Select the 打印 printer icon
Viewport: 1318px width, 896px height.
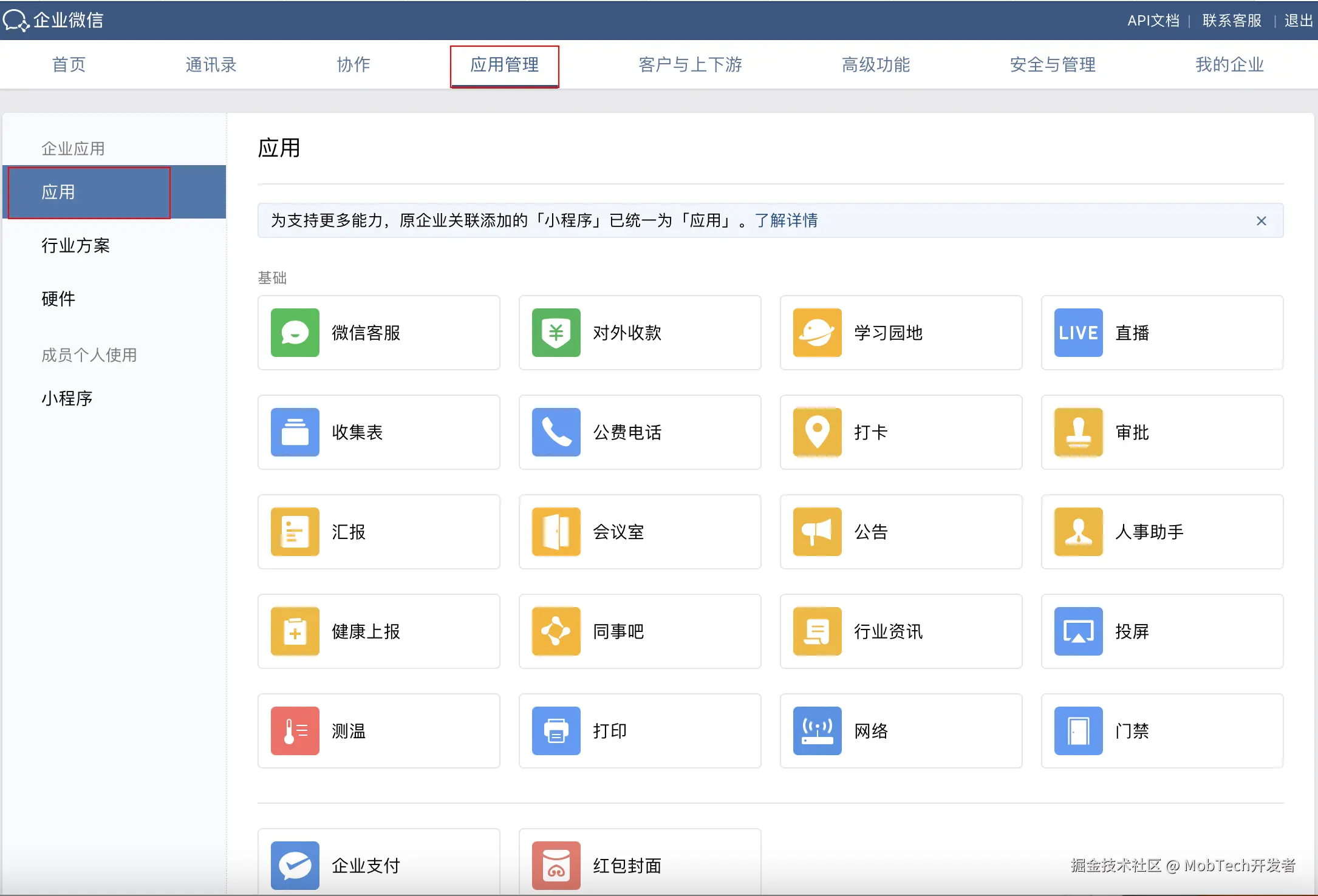(556, 731)
